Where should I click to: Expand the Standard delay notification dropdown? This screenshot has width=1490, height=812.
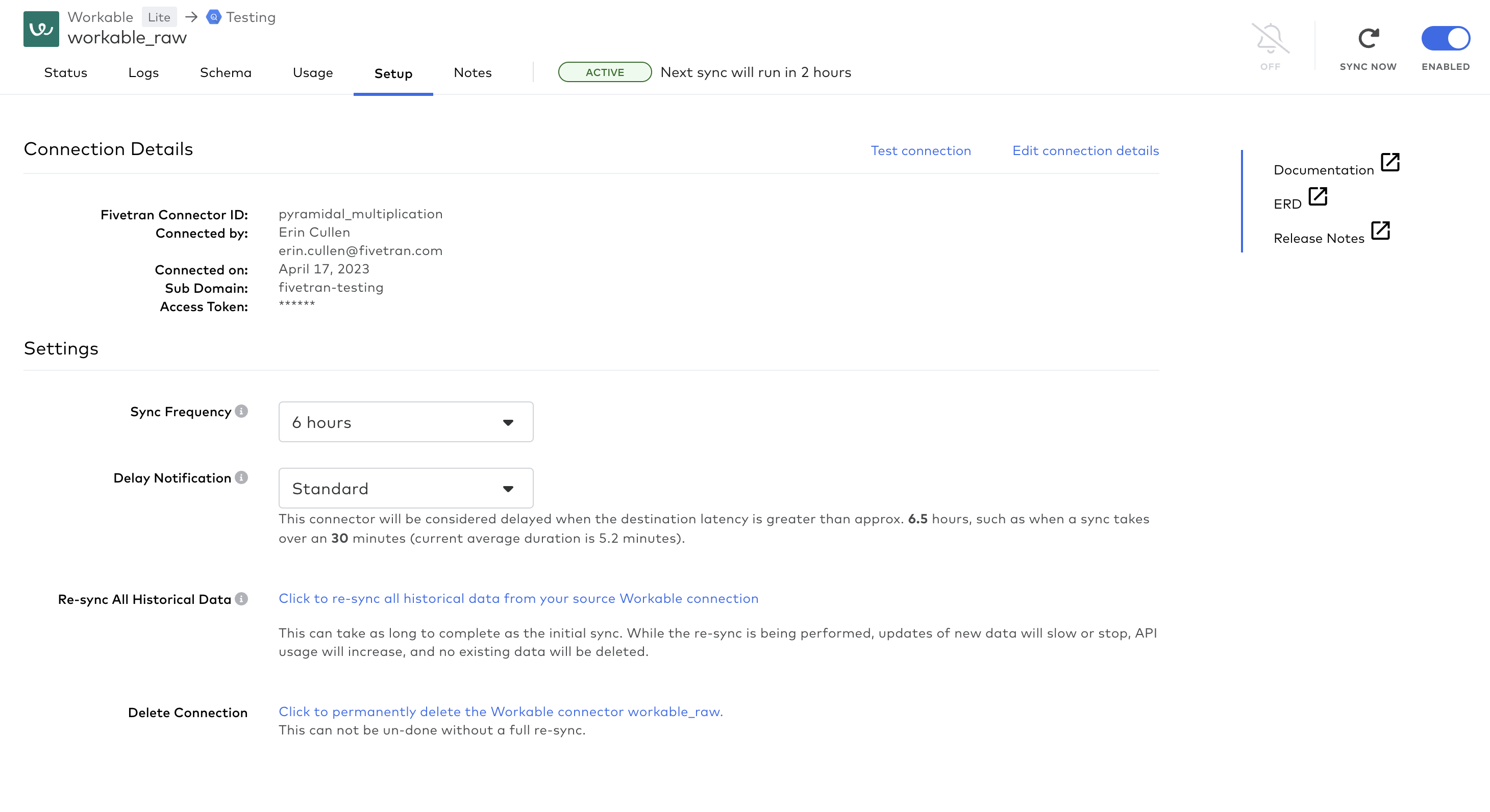tap(406, 488)
